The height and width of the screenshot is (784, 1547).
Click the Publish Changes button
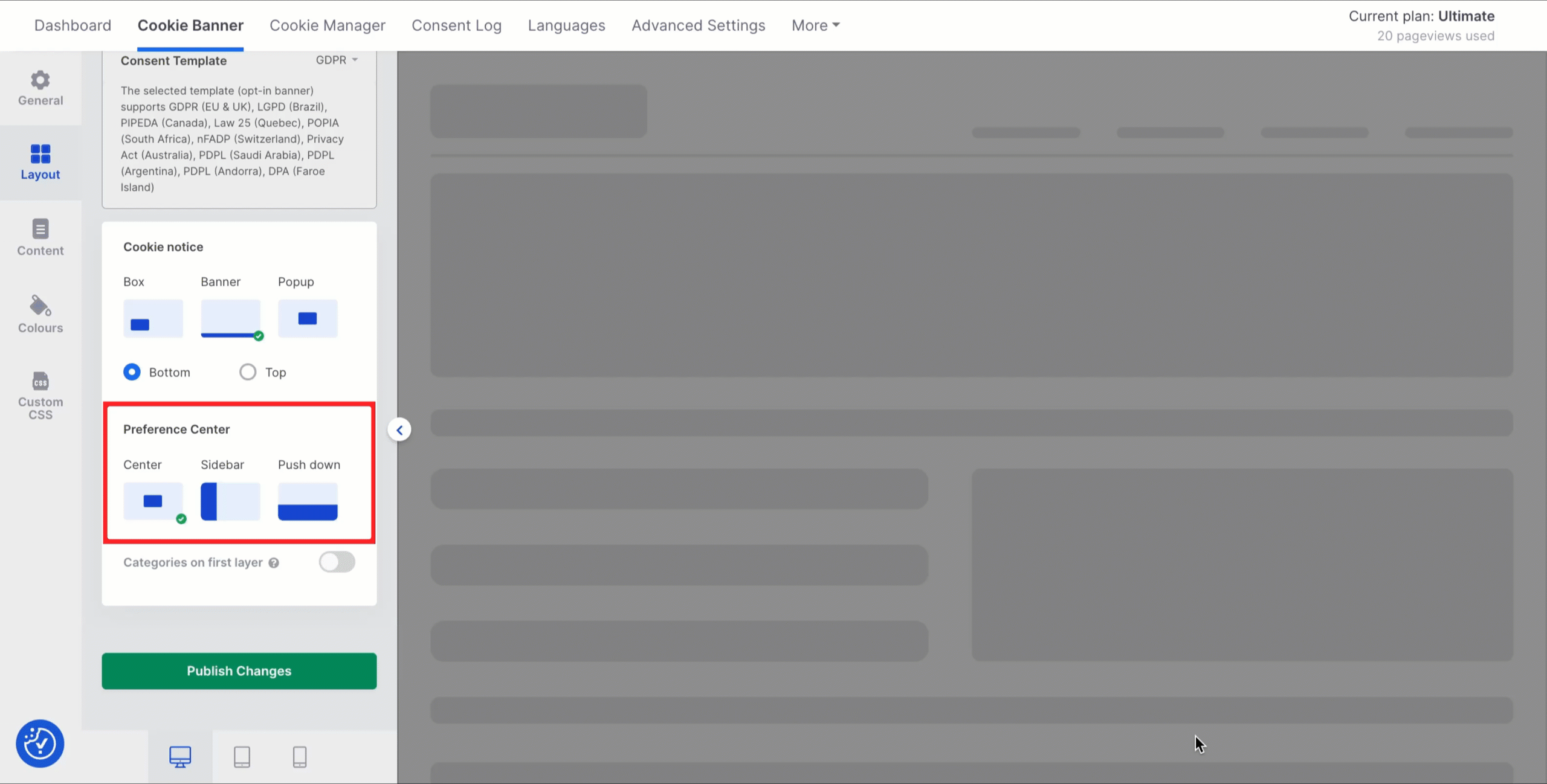click(x=239, y=671)
